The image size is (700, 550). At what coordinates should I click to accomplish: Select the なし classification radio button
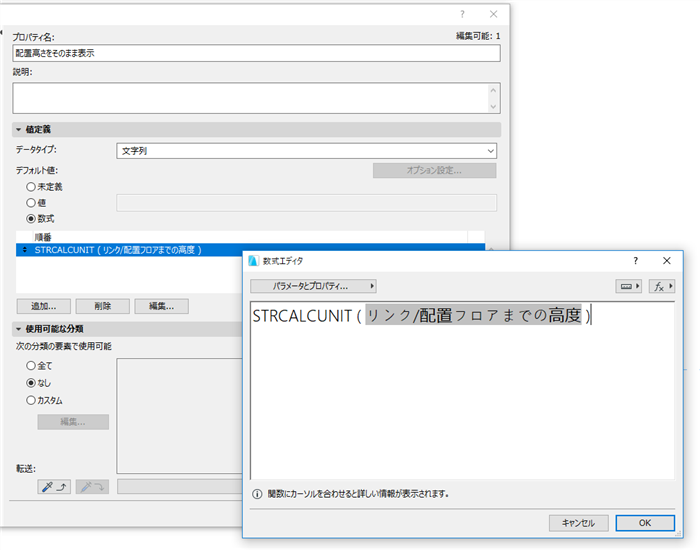click(31, 383)
